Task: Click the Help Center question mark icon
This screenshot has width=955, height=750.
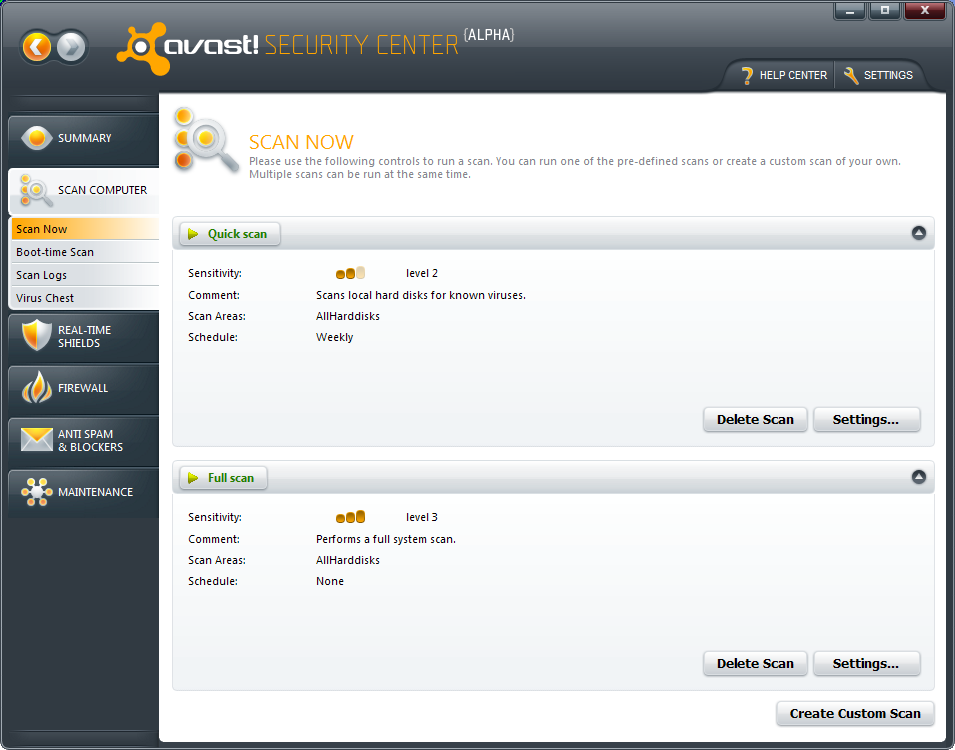Action: (747, 76)
